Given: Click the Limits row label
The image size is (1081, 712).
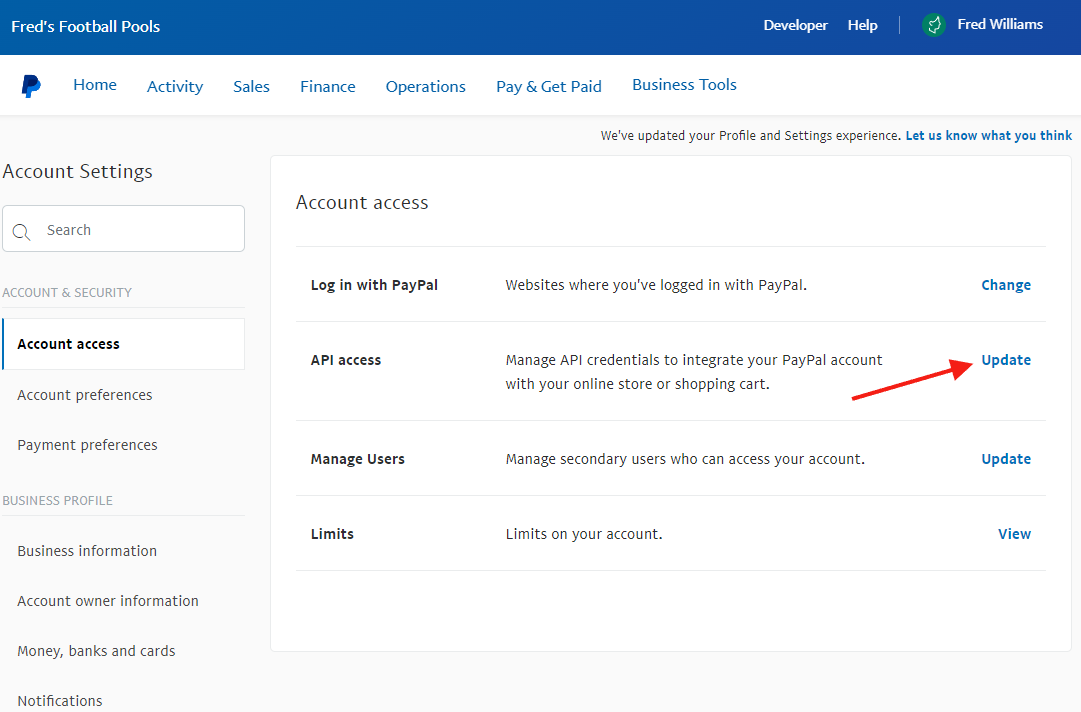Looking at the screenshot, I should [332, 534].
